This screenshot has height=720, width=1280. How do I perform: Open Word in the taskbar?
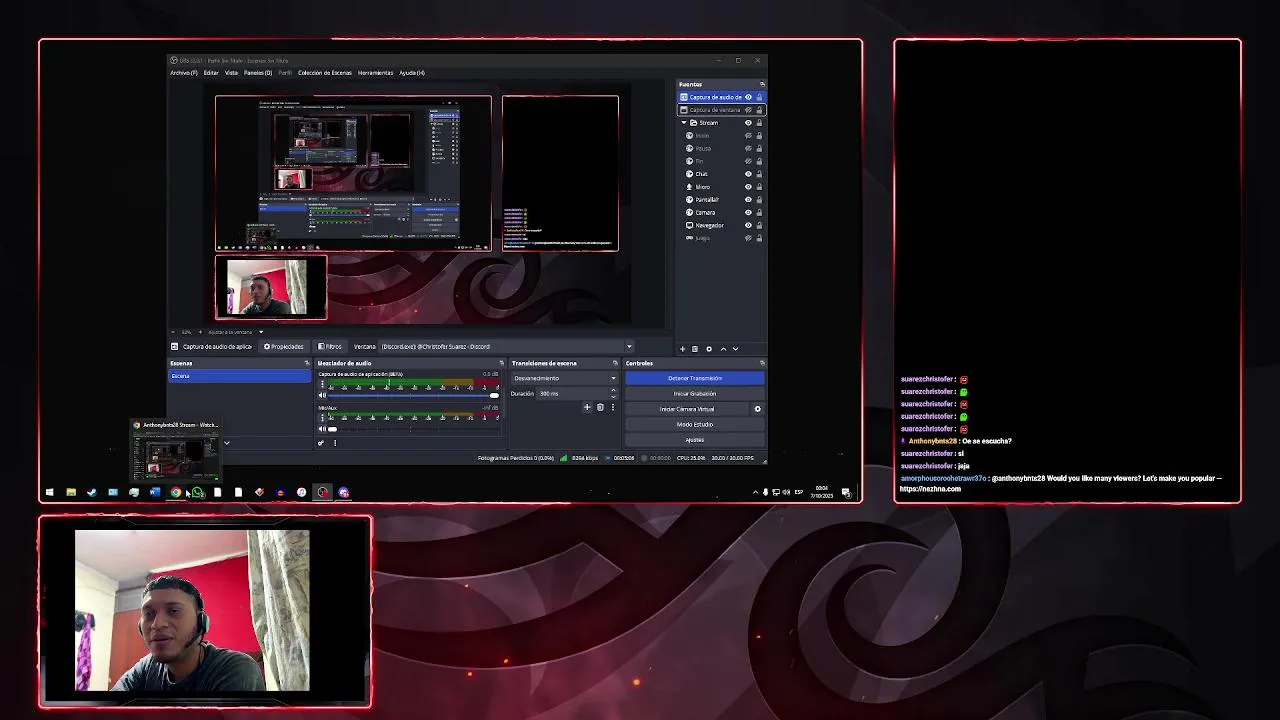tap(155, 492)
